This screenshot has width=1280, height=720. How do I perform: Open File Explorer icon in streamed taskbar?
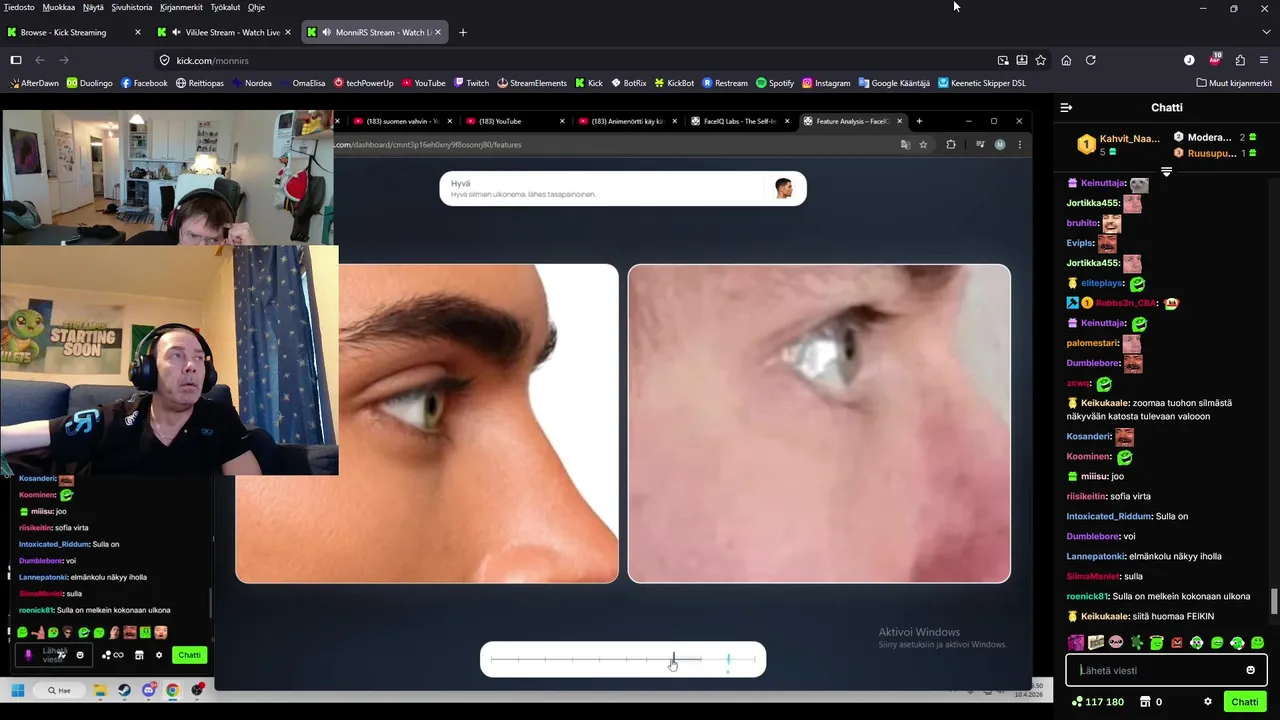(100, 690)
